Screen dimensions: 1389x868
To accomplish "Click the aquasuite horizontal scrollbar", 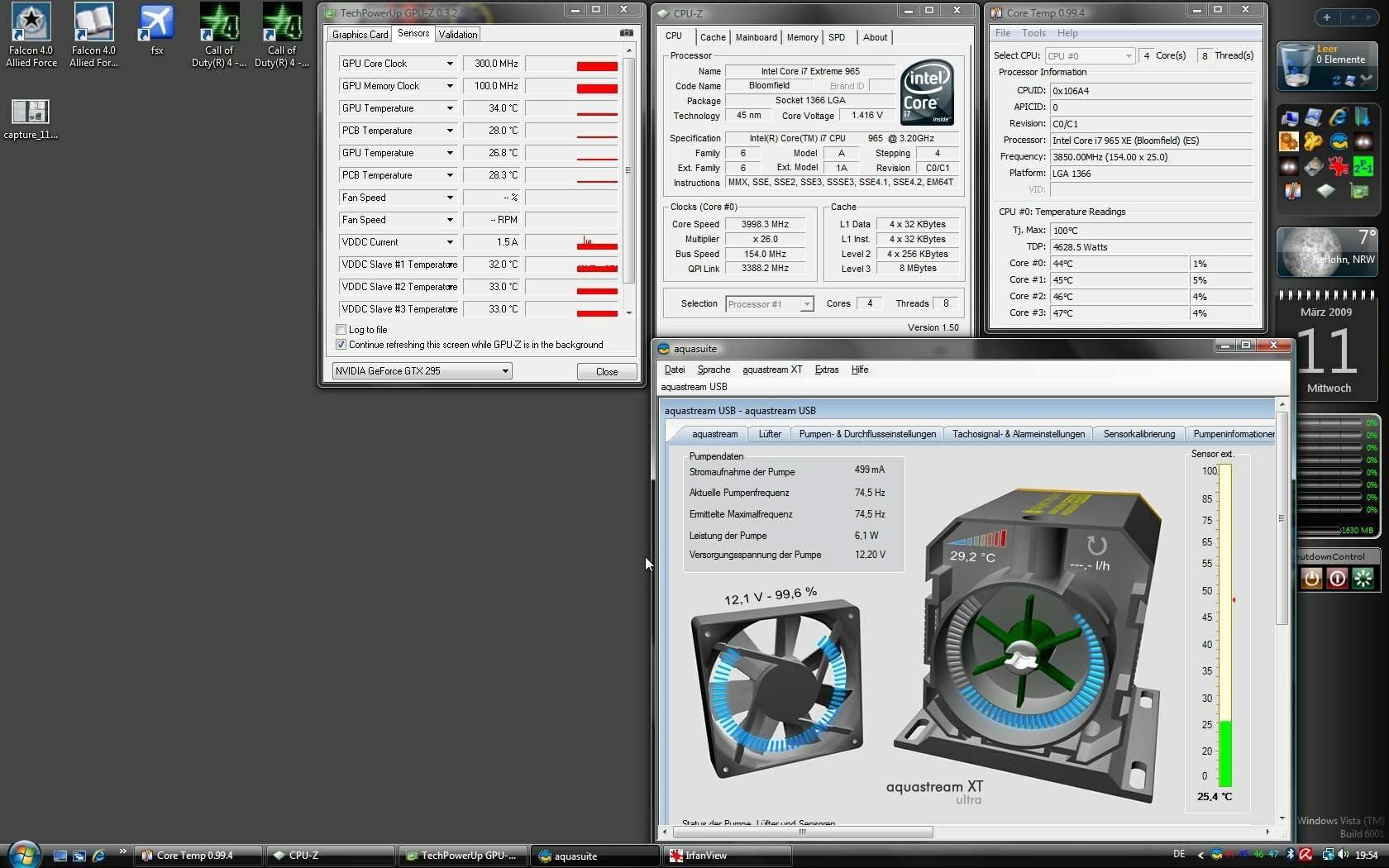I will click(801, 832).
